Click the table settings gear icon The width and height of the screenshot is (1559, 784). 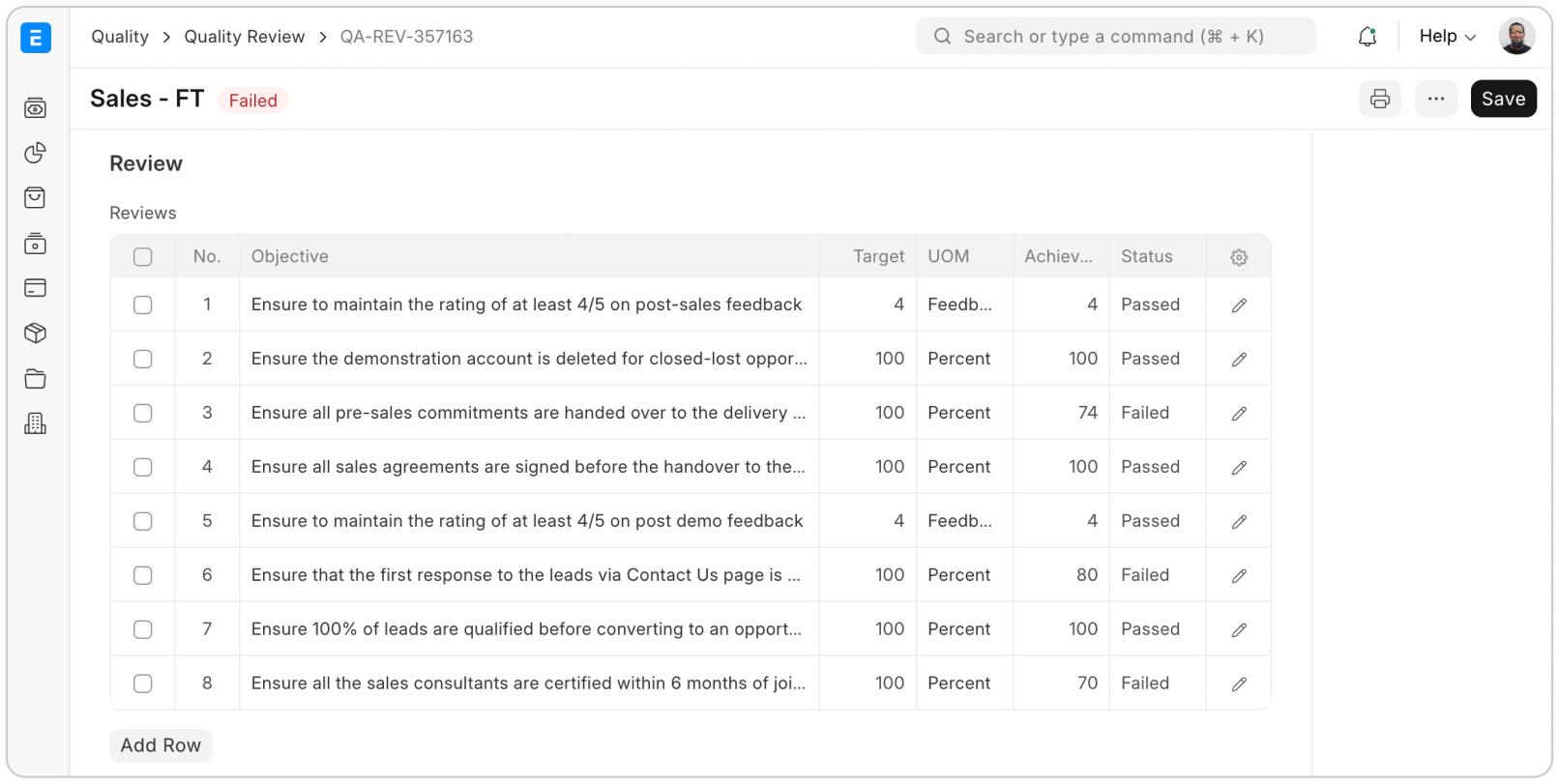click(1238, 257)
